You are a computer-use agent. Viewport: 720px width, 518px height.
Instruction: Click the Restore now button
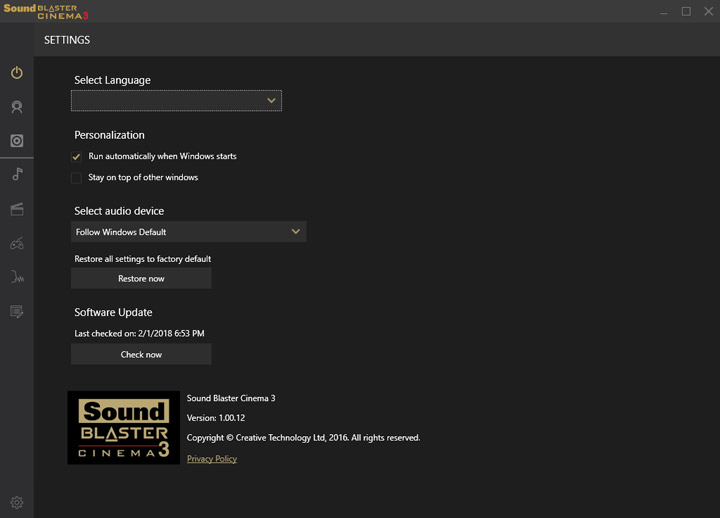tap(141, 278)
